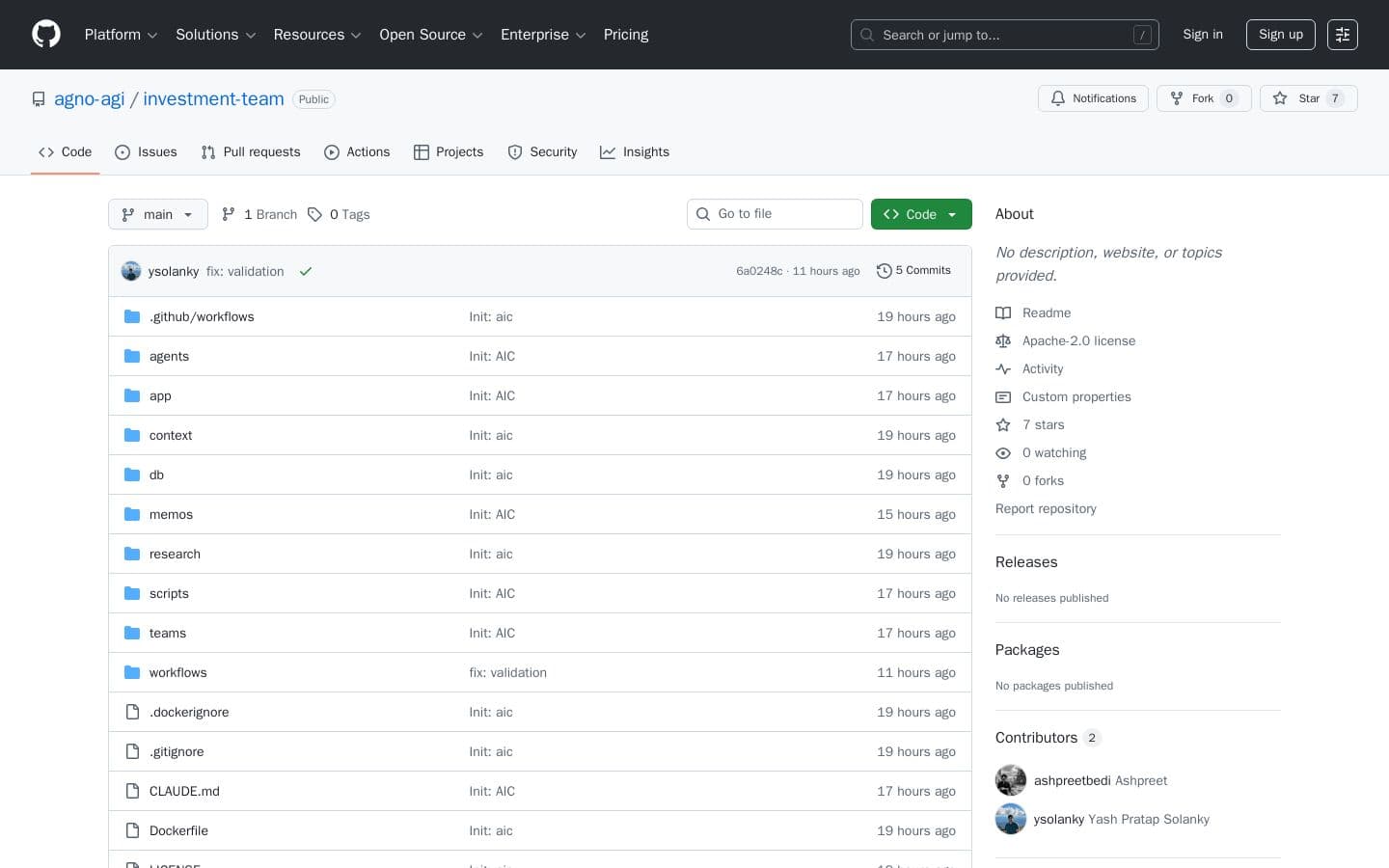Click the Readme book icon

(1003, 312)
